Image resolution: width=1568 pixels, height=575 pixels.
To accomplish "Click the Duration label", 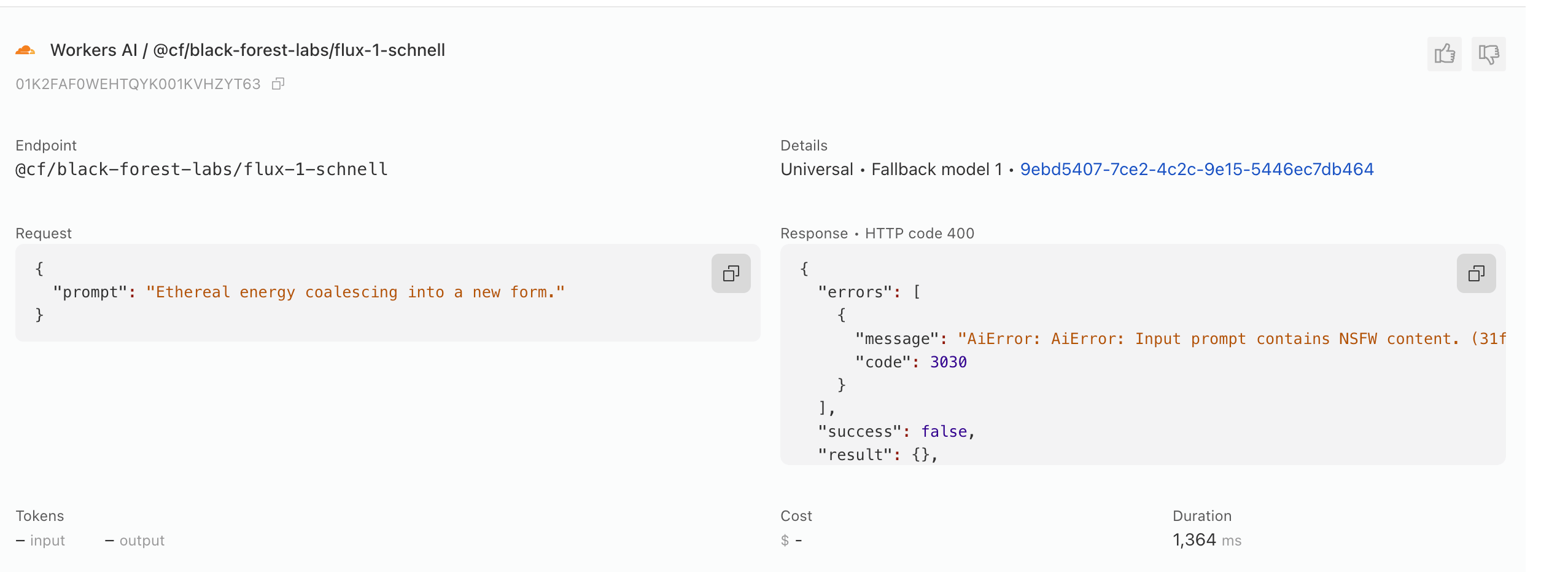I will tap(1202, 516).
